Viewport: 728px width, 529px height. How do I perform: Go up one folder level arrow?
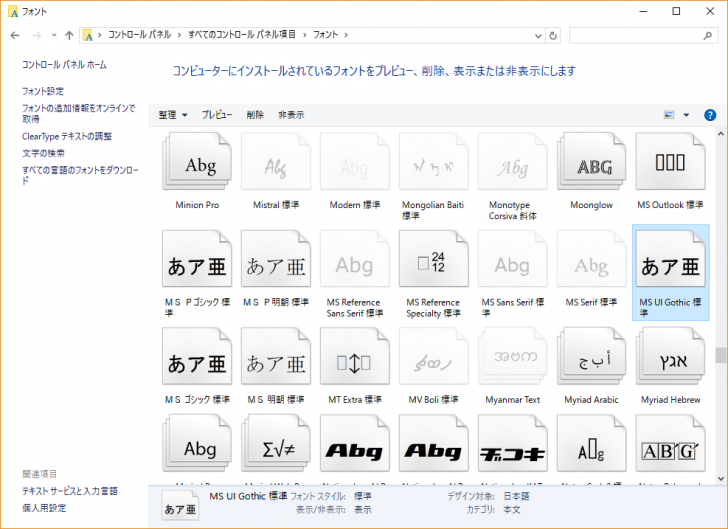(x=69, y=35)
